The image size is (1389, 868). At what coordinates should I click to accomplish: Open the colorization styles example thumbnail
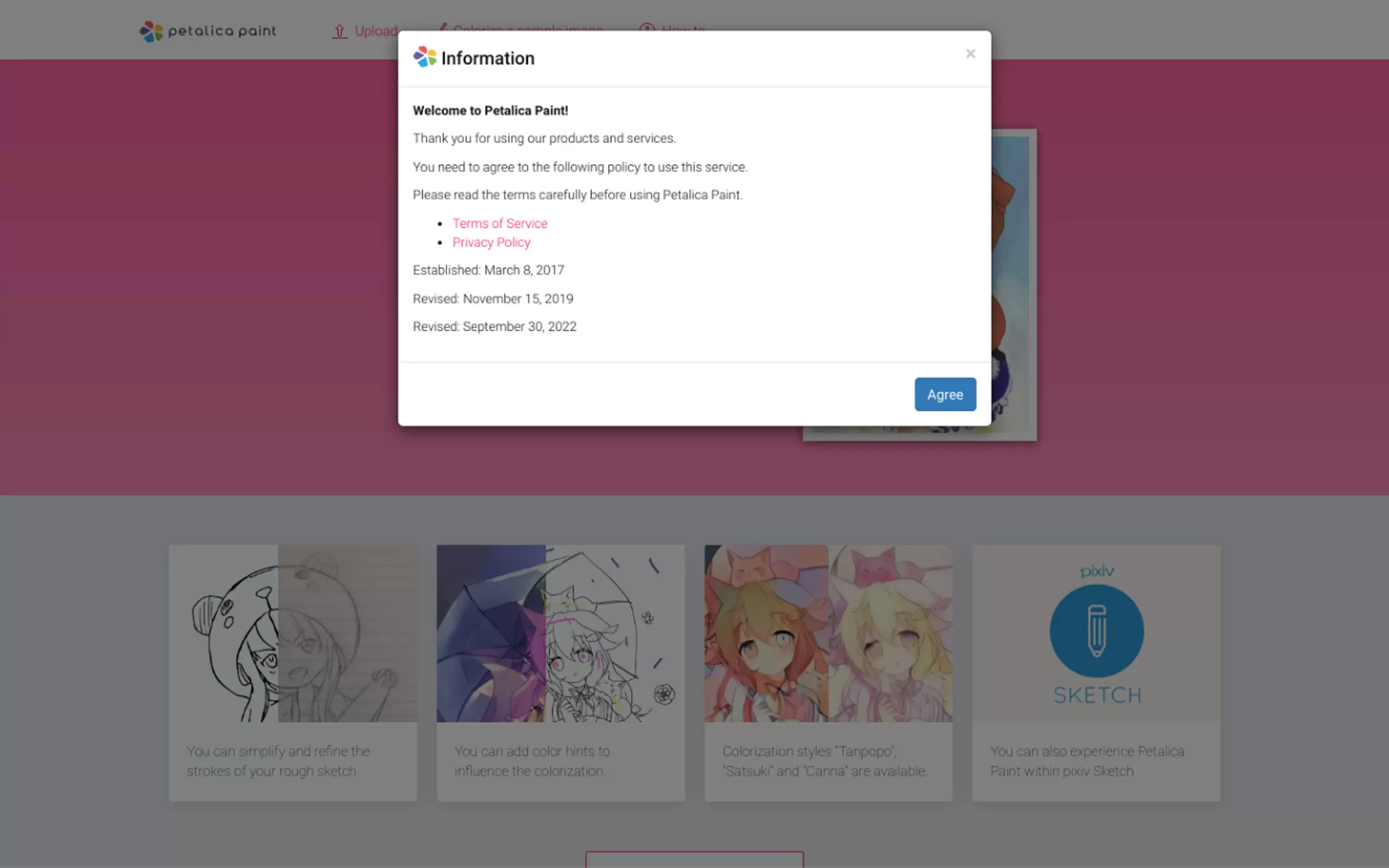(828, 633)
